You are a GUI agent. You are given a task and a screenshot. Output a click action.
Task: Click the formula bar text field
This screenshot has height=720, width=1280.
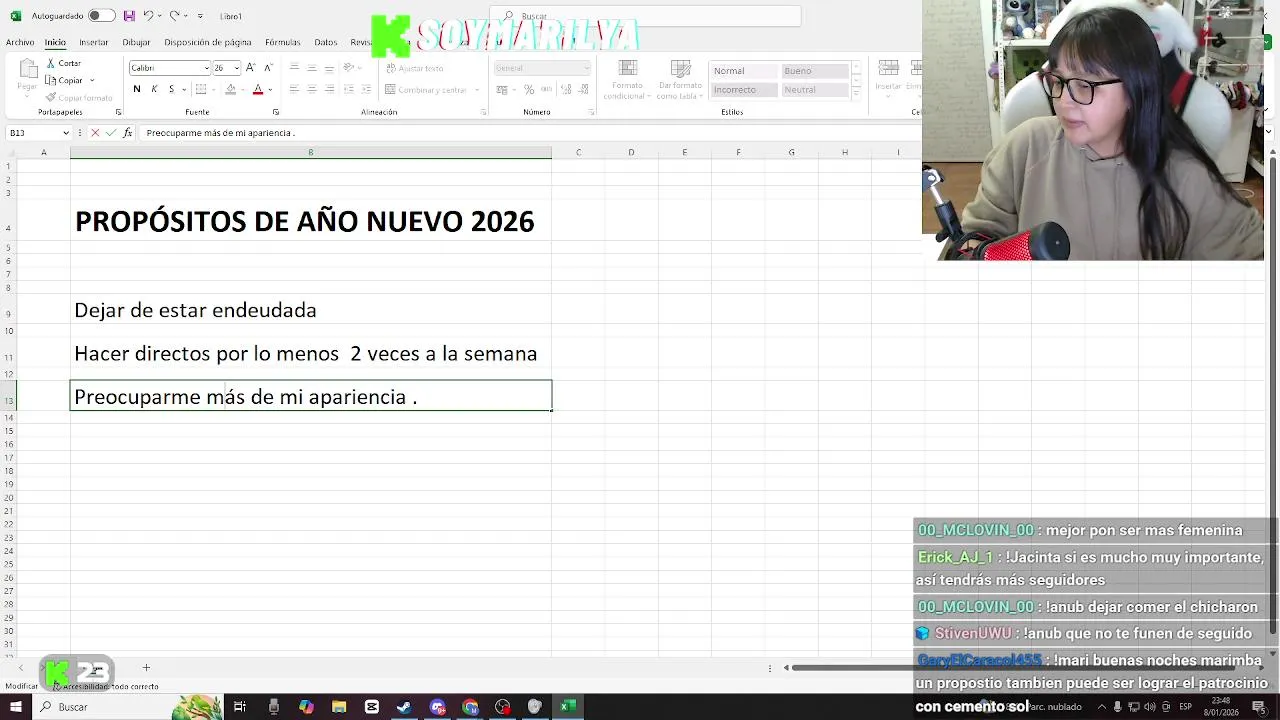(x=530, y=133)
